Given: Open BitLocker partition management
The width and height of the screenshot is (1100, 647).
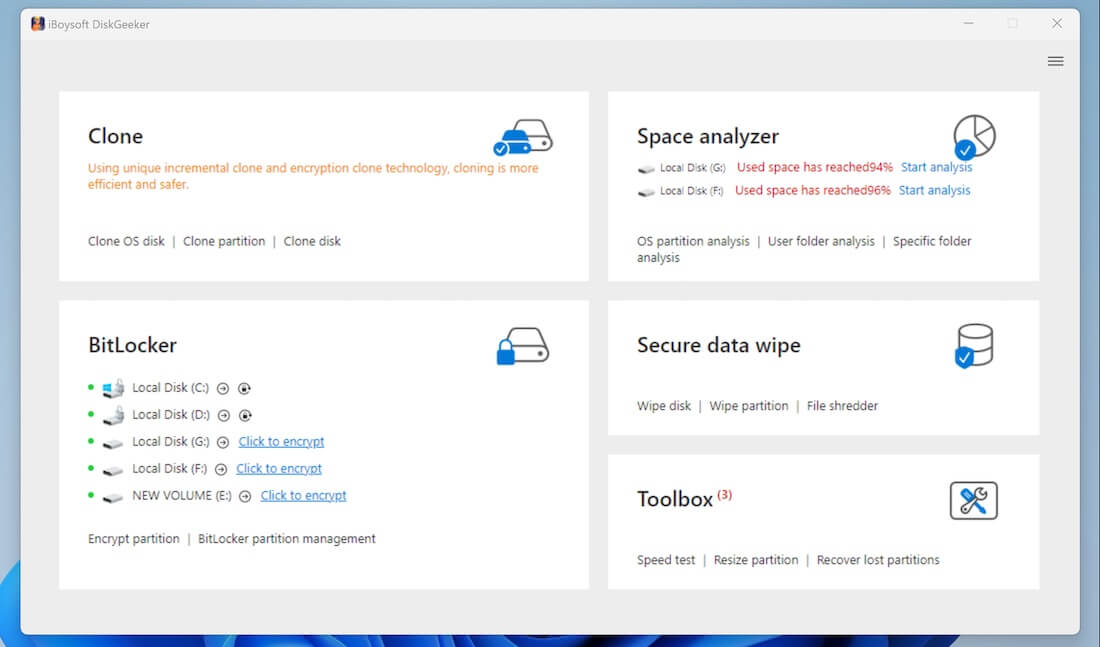Looking at the screenshot, I should tap(287, 539).
